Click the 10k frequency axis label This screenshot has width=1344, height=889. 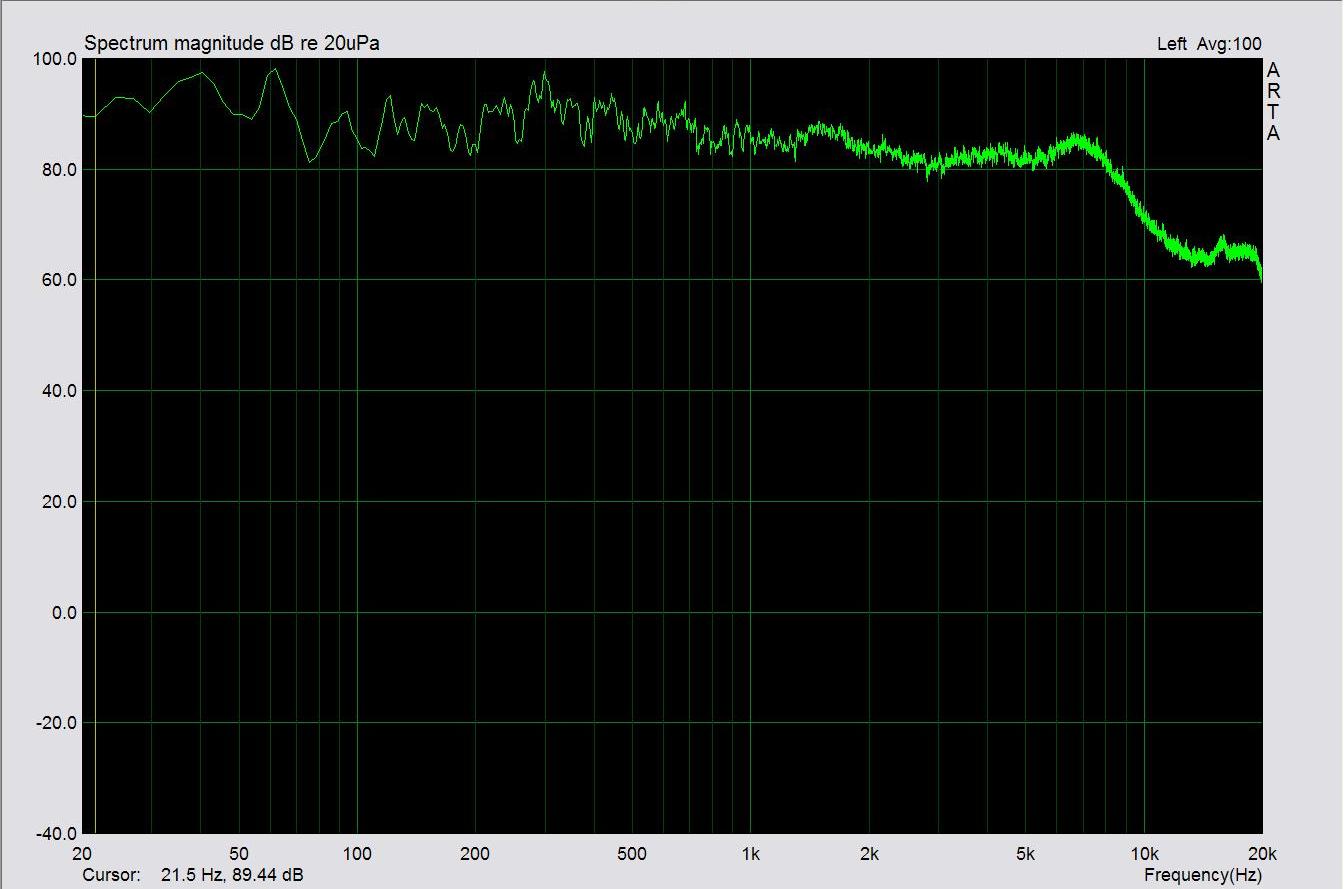point(1144,854)
